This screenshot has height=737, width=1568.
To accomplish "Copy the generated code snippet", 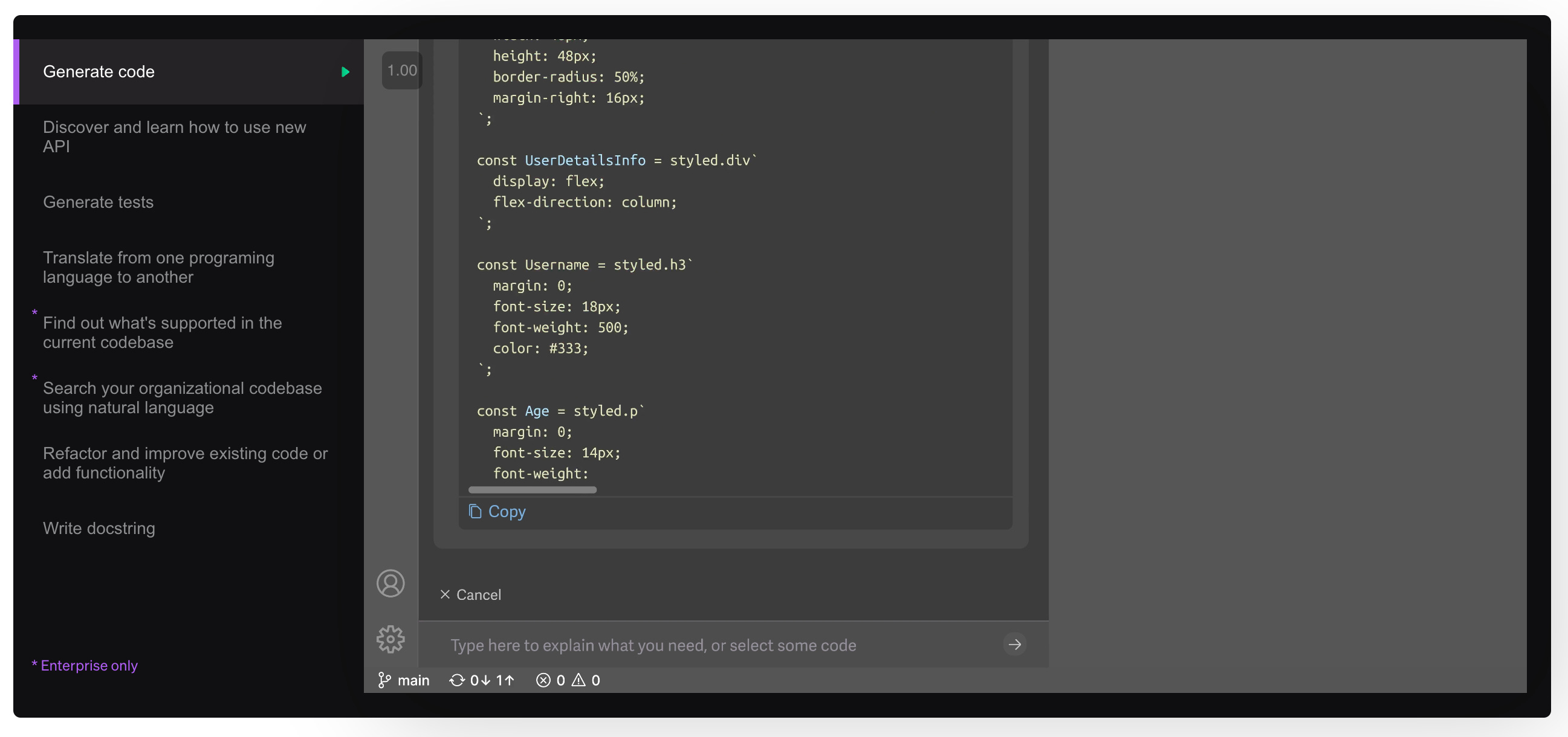I will point(497,512).
